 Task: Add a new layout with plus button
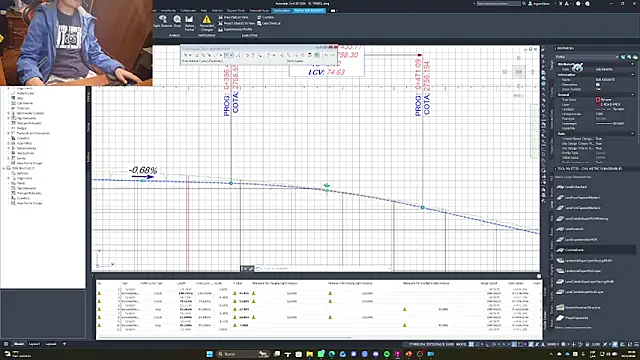(x=64, y=344)
